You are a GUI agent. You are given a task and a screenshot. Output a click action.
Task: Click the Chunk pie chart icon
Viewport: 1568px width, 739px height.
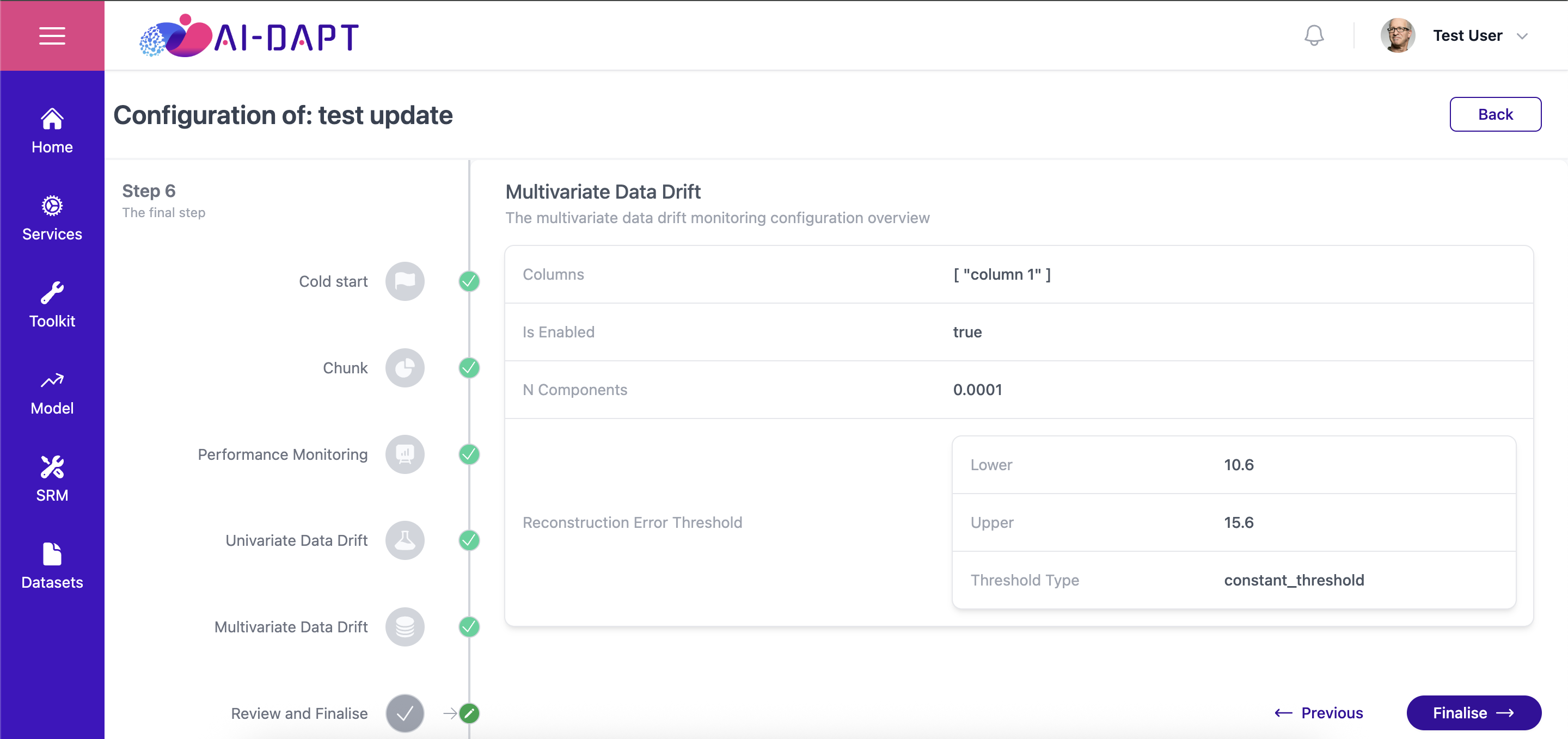click(405, 367)
